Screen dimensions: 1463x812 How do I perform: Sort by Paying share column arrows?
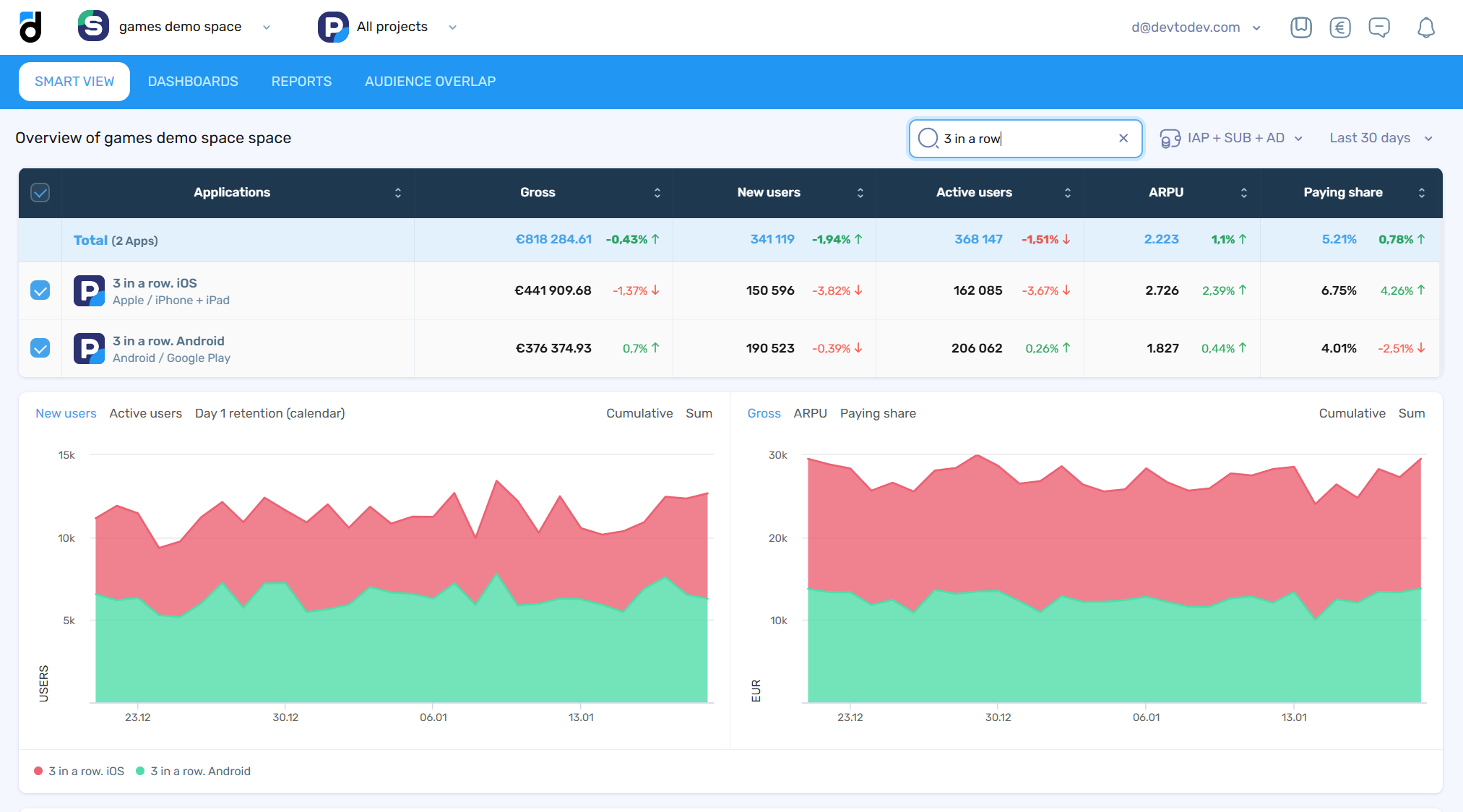pos(1421,192)
